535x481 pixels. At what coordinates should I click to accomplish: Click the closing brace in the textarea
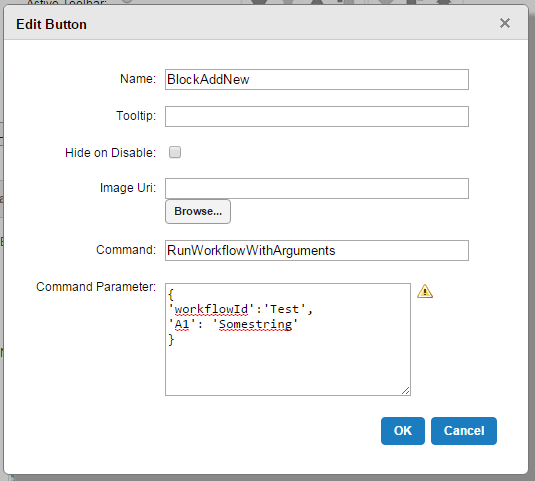(171, 339)
